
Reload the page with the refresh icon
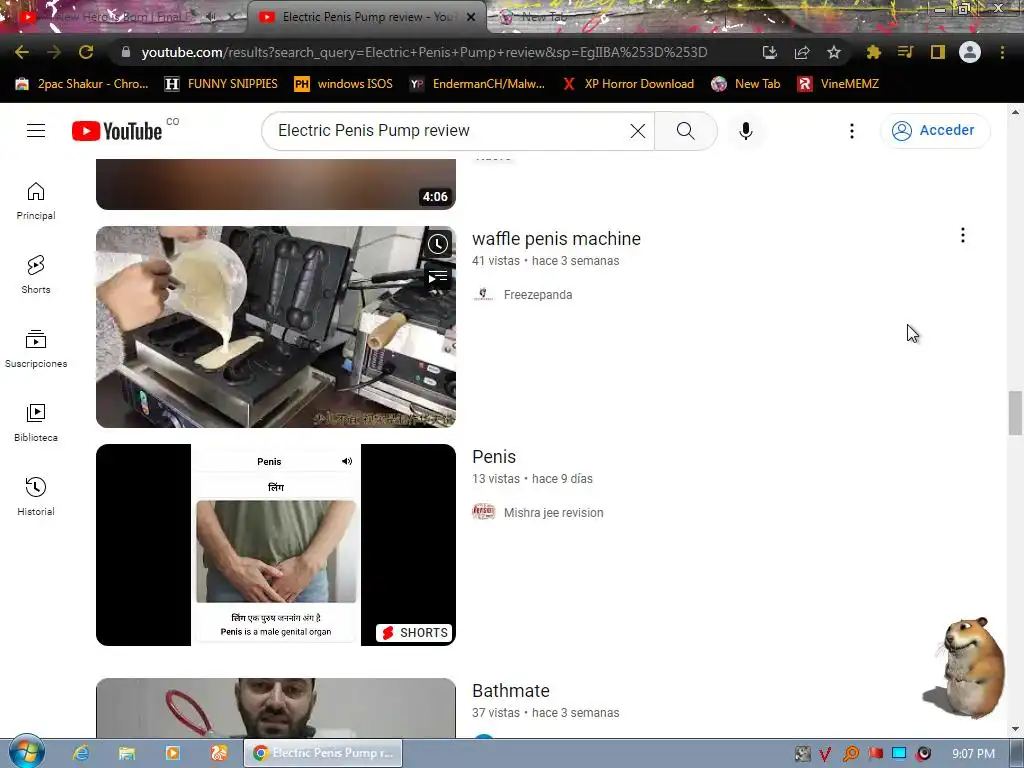pos(86,52)
